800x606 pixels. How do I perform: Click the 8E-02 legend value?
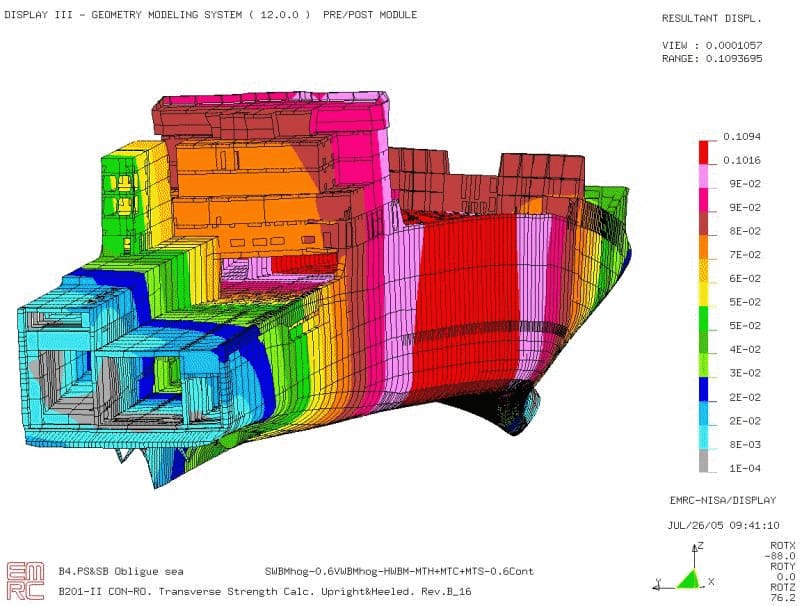(x=745, y=231)
